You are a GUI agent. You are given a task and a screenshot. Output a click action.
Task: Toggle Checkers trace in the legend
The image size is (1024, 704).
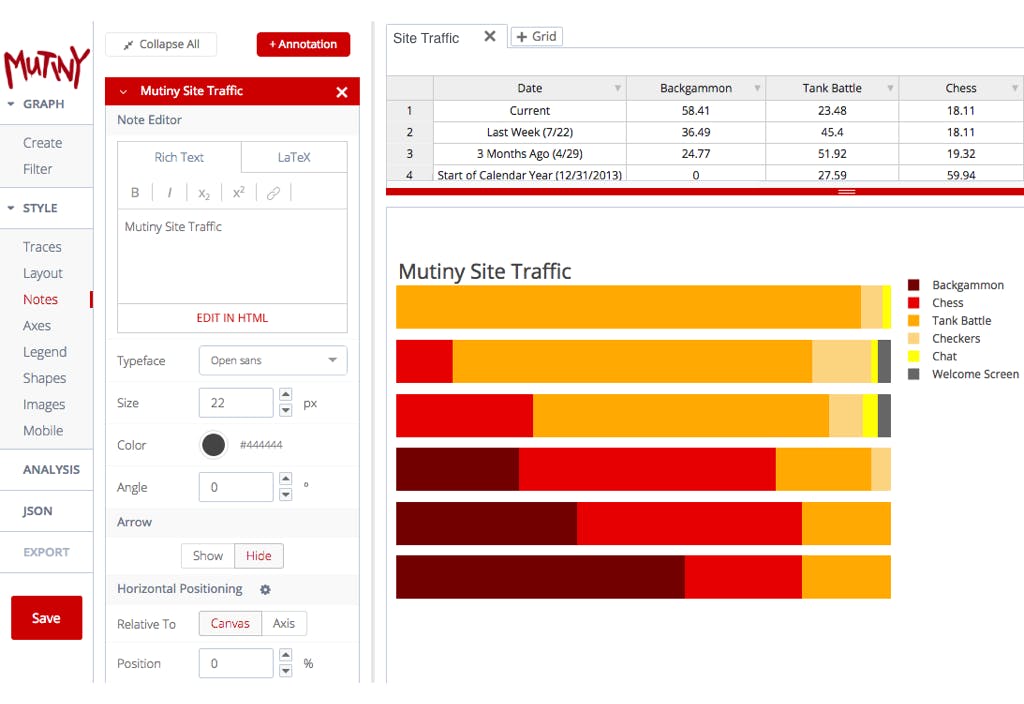(x=944, y=338)
